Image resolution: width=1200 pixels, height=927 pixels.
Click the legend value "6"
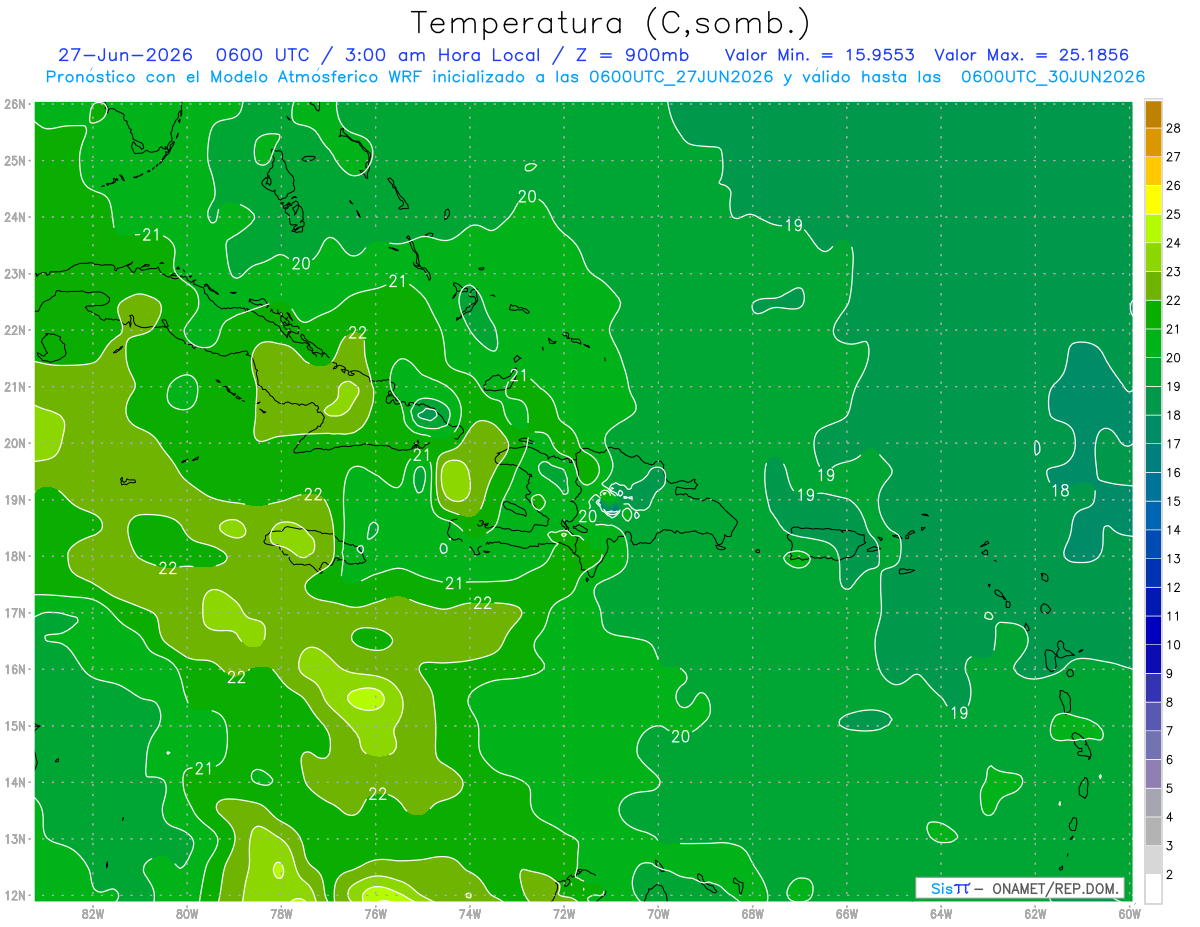point(1170,760)
